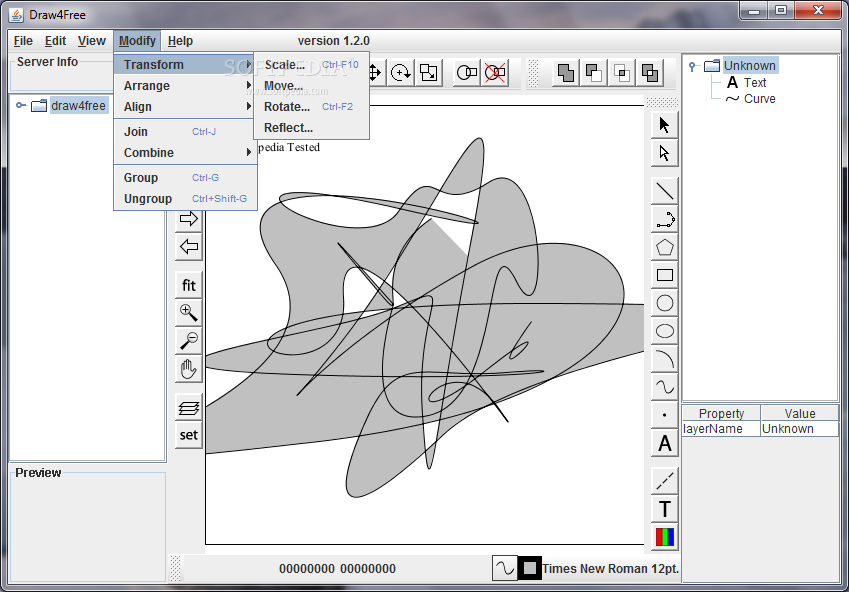The height and width of the screenshot is (592, 849).
Task: Click the send backward one step icon
Action: (622, 73)
